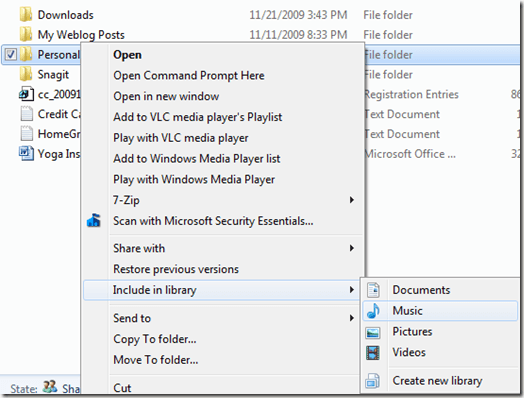
Task: Click the Pictures library icon
Action: pyautogui.click(x=373, y=333)
